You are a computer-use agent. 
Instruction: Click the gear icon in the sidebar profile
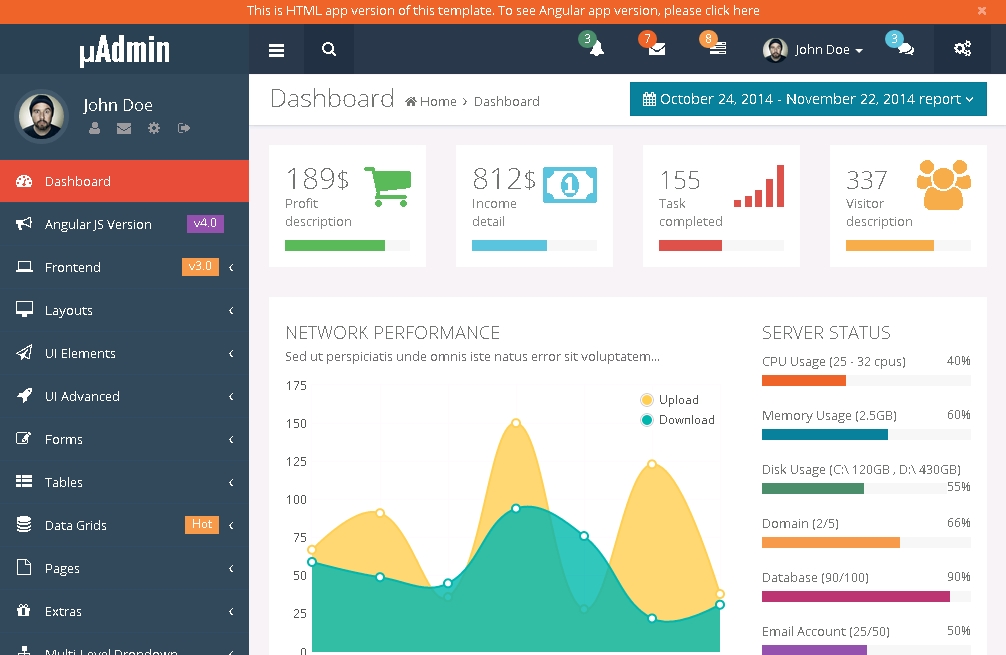(154, 128)
